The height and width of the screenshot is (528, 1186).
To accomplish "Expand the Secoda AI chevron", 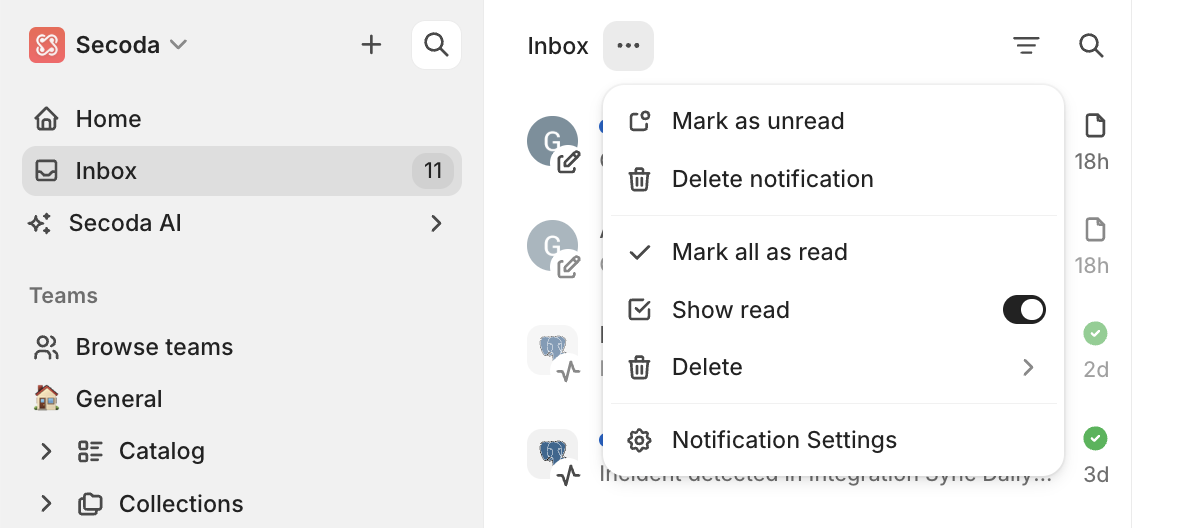I will click(x=436, y=223).
